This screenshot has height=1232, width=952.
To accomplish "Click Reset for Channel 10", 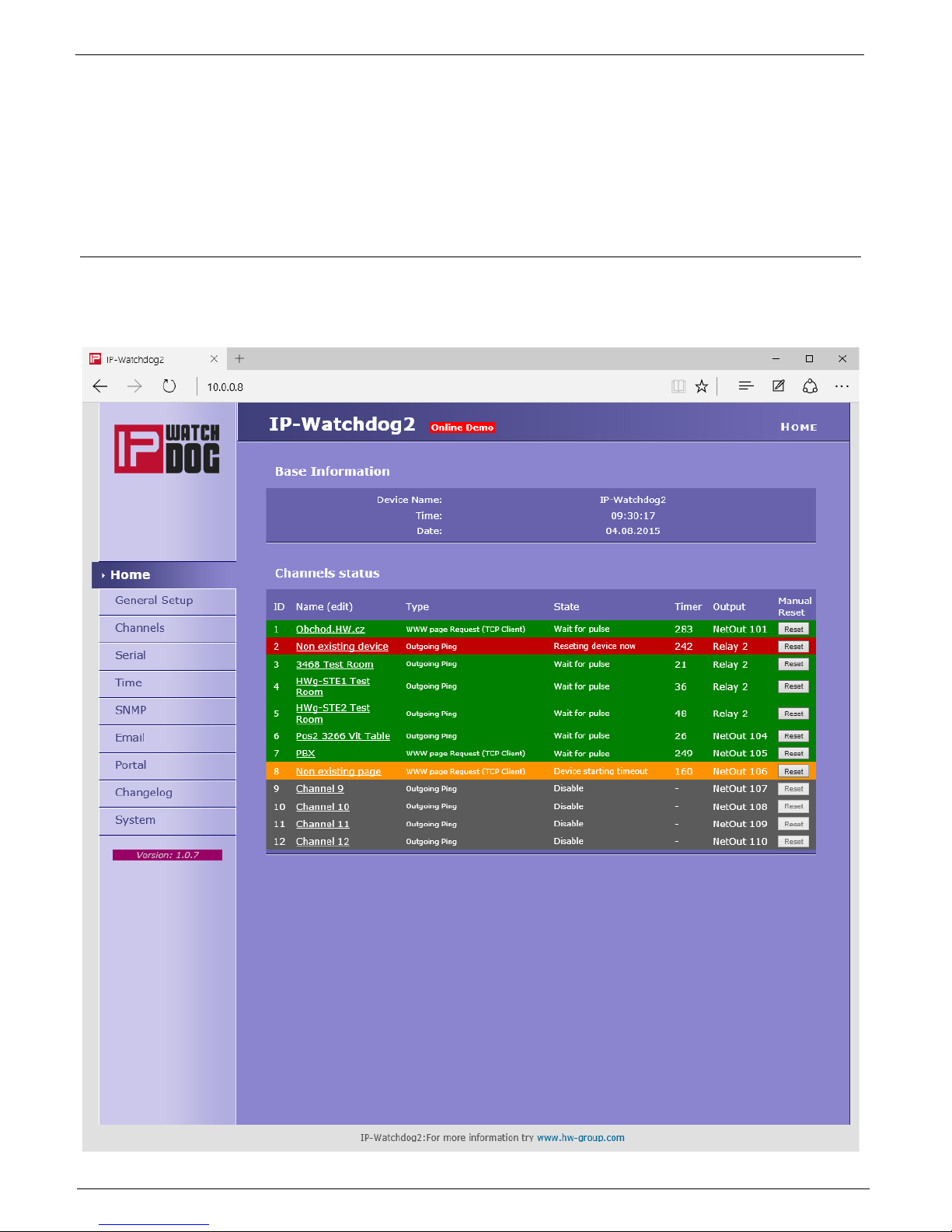I will pos(793,807).
